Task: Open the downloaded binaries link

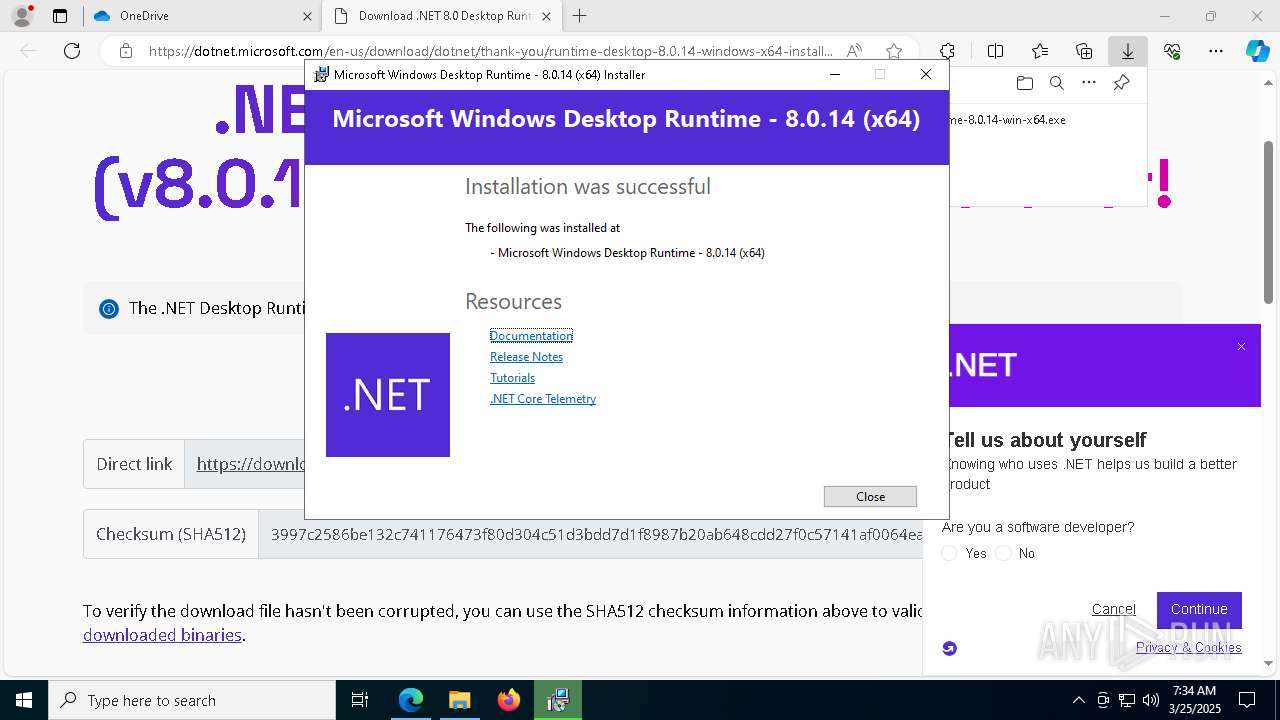Action: (162, 635)
